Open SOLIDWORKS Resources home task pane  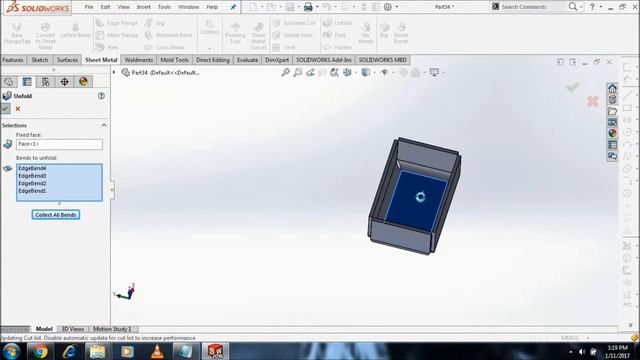(x=612, y=88)
